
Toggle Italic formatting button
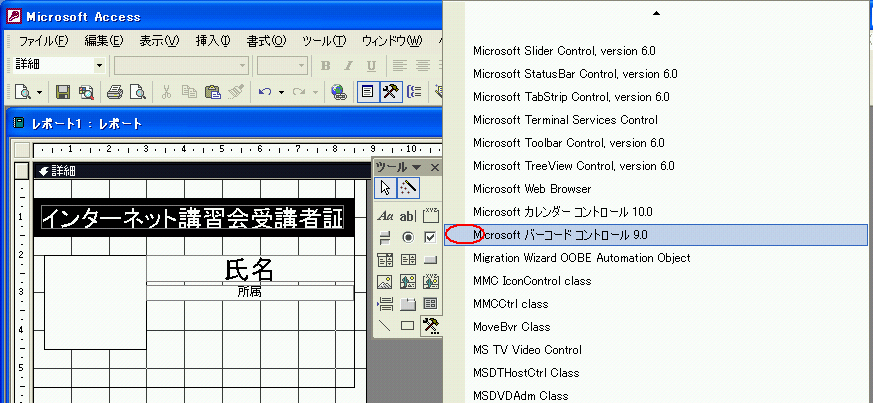[349, 66]
